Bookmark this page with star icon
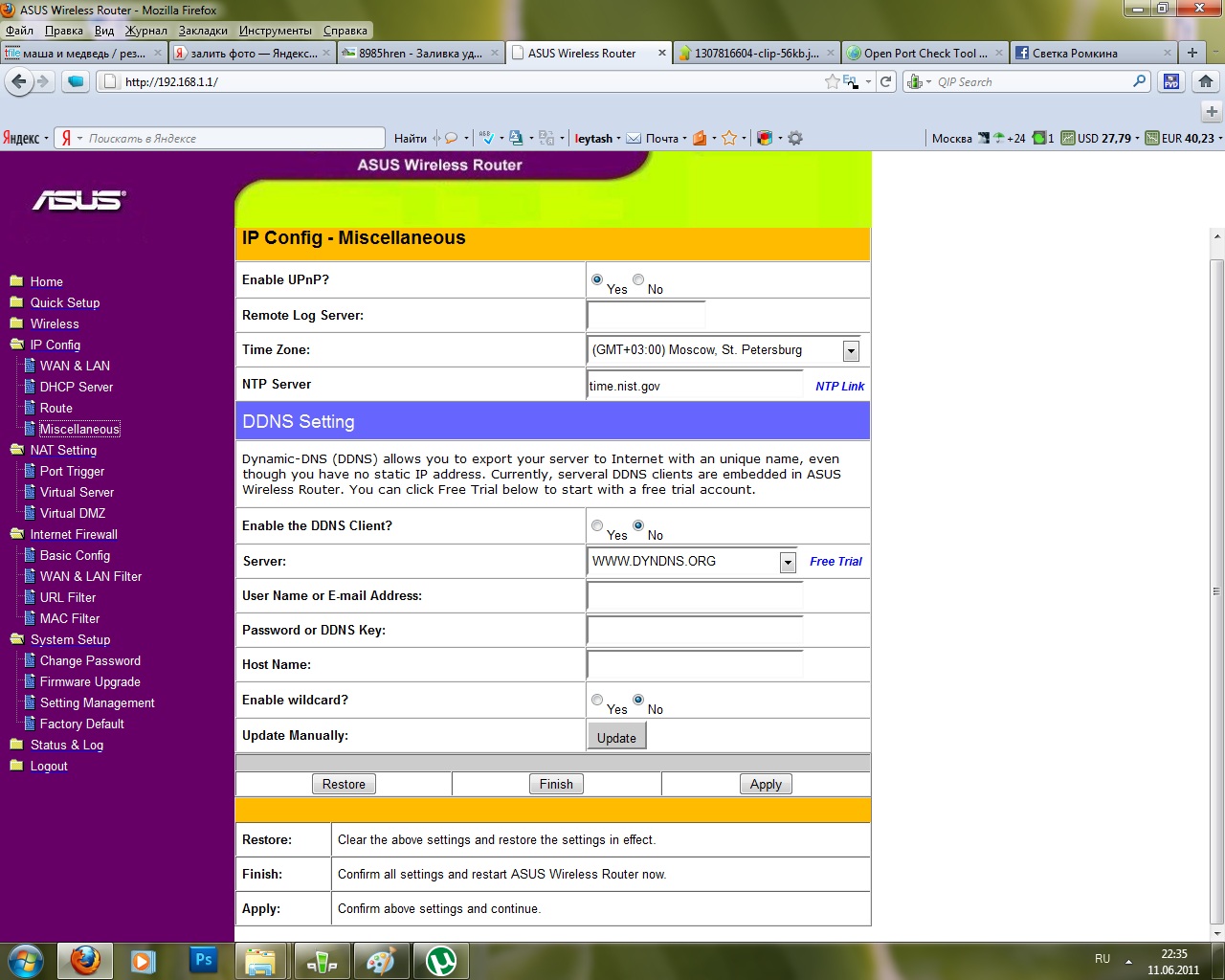Screen dimensions: 1225x980 pyautogui.click(x=833, y=81)
